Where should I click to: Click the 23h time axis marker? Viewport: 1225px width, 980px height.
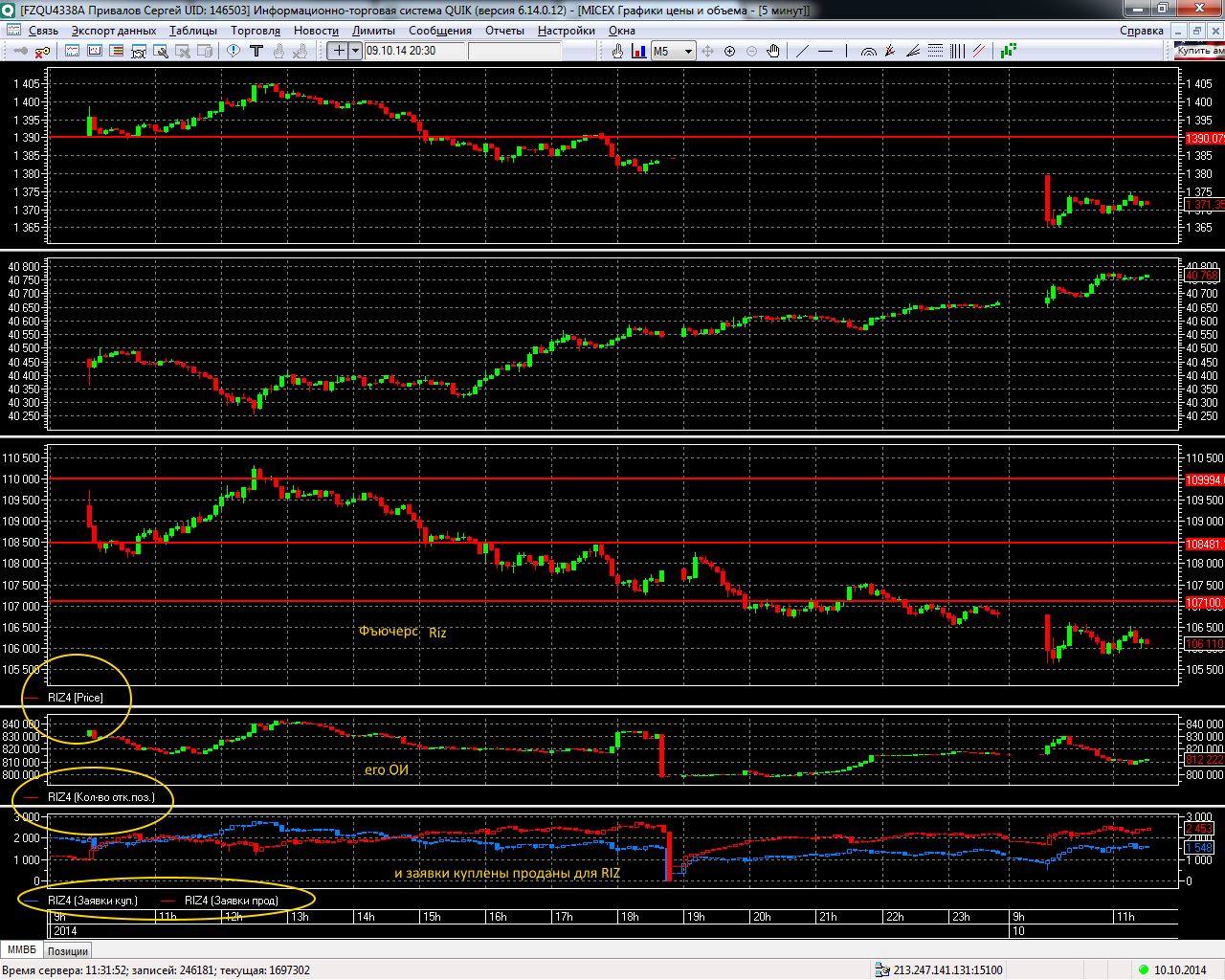(x=961, y=917)
